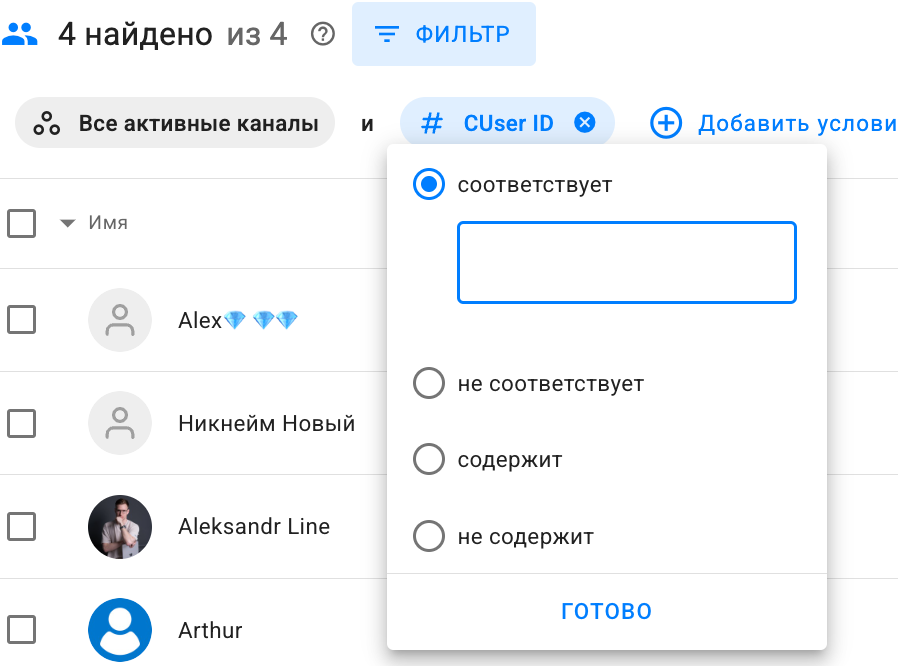
Task: Select the 'соответствует' radio button
Action: (x=429, y=185)
